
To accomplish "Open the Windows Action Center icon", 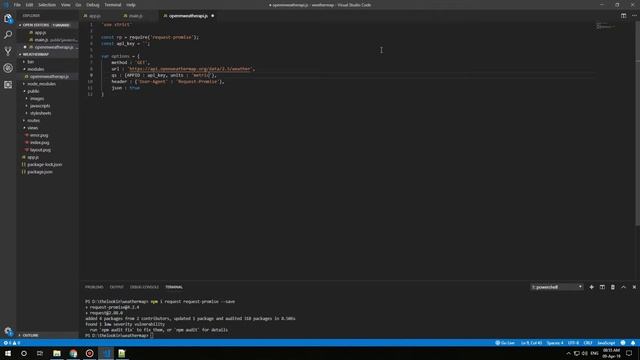I will click(629, 353).
